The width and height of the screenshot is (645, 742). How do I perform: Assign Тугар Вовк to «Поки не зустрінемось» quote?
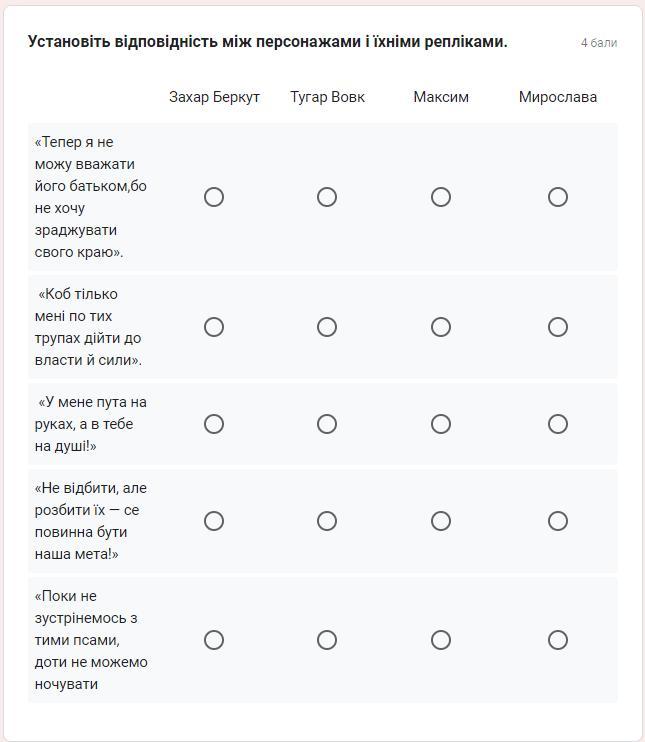tap(327, 640)
